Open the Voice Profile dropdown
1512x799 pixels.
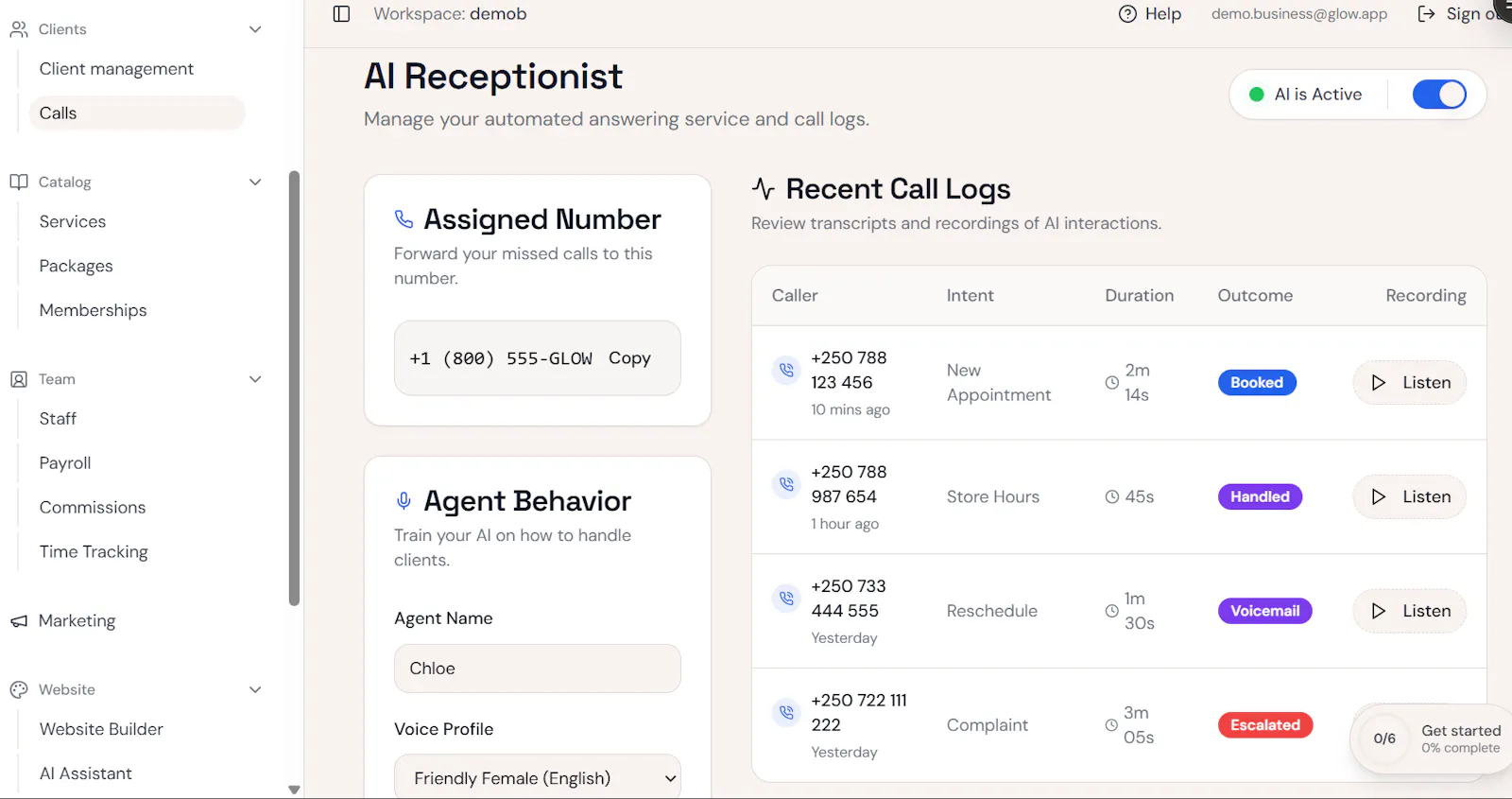[x=537, y=777]
